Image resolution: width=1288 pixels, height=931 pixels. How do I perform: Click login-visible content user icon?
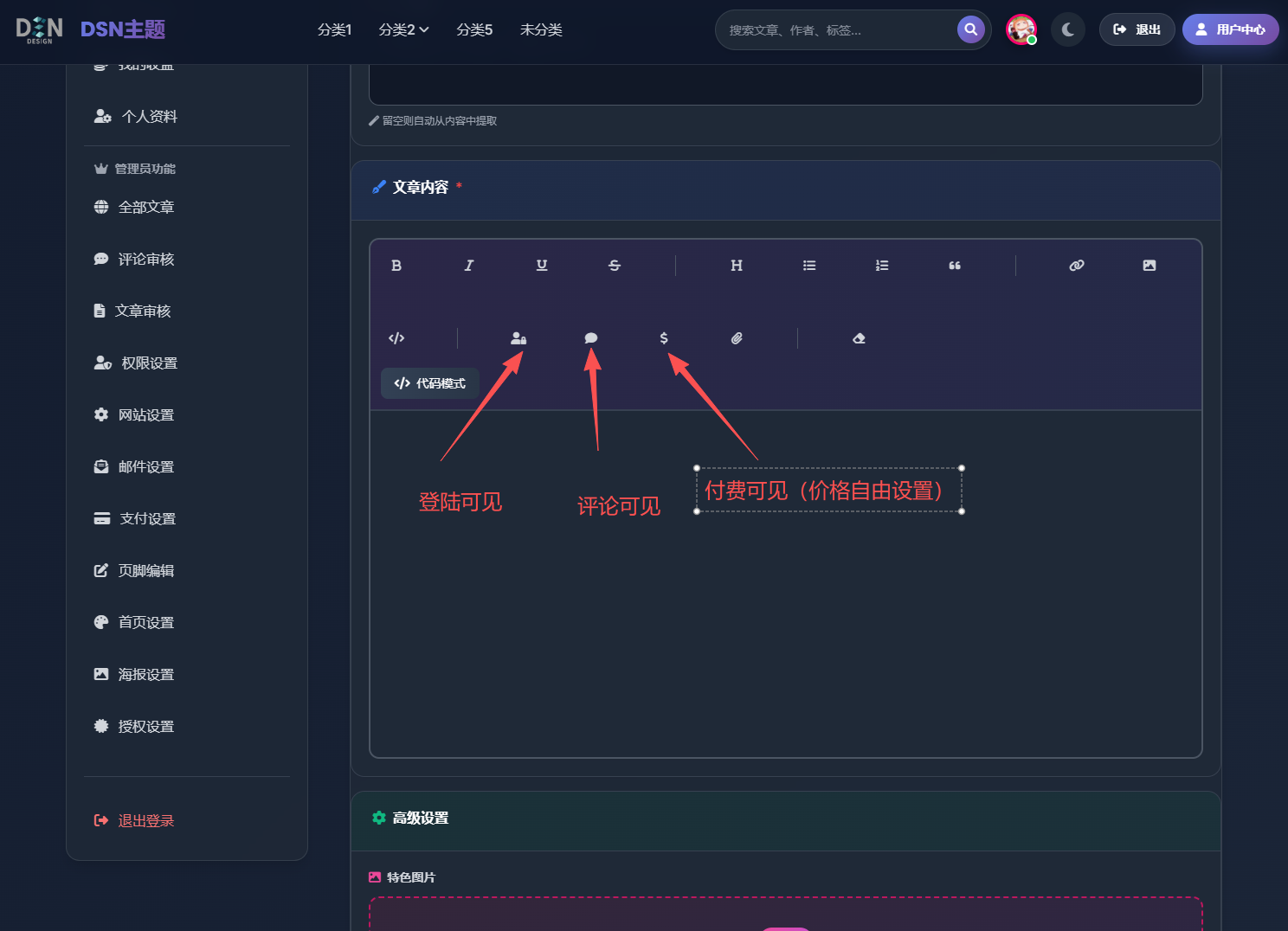point(518,338)
